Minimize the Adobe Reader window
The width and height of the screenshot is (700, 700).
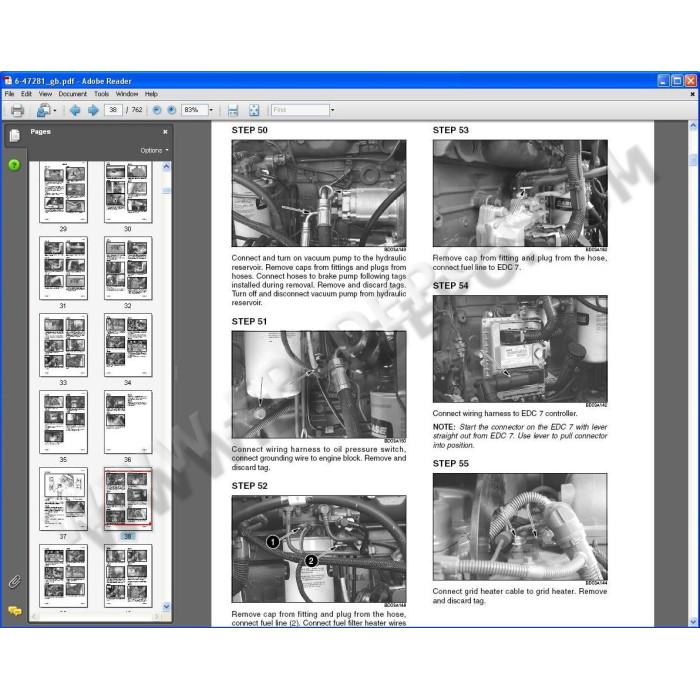click(663, 81)
